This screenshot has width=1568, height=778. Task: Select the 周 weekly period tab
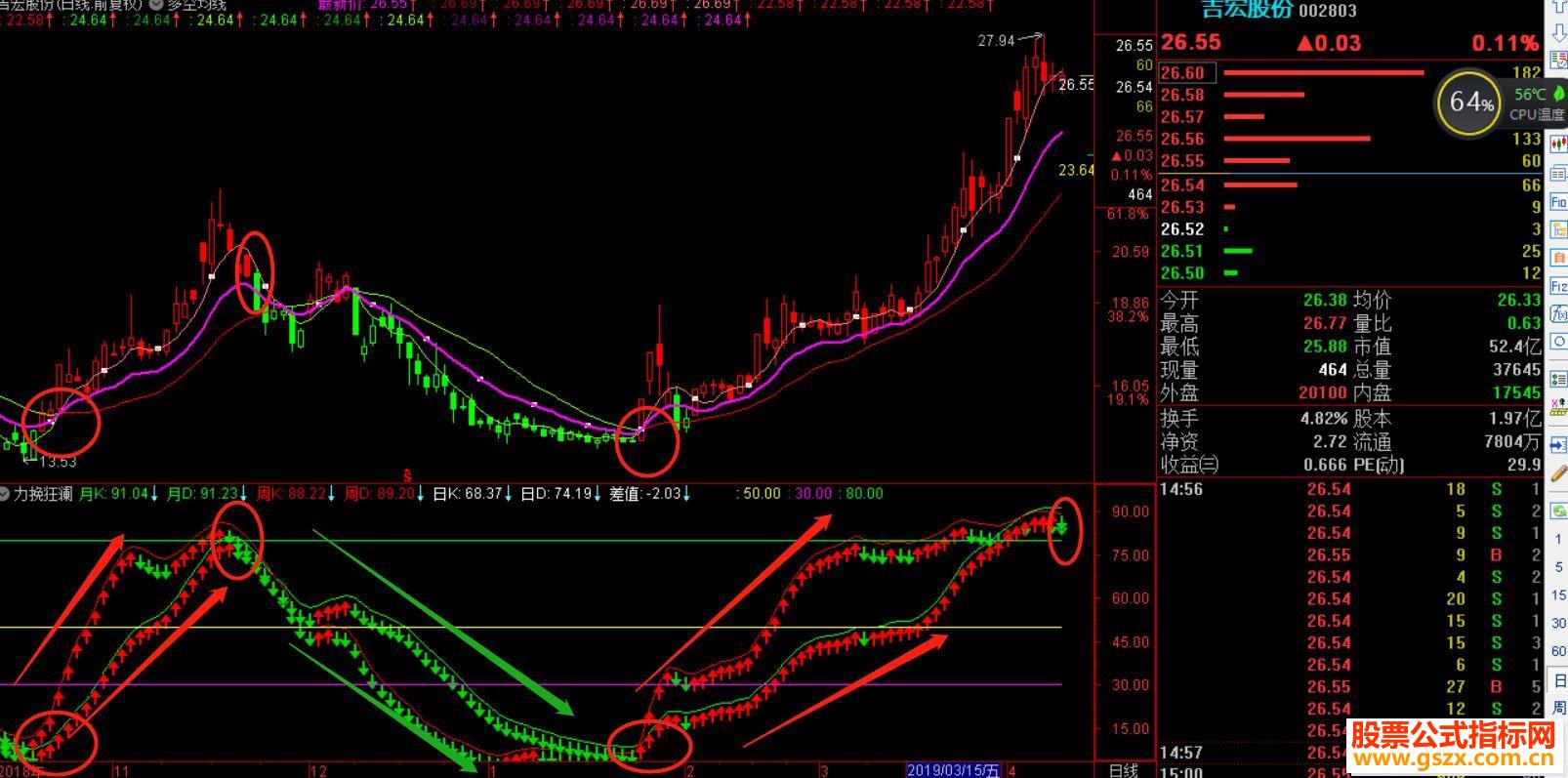click(x=1558, y=707)
